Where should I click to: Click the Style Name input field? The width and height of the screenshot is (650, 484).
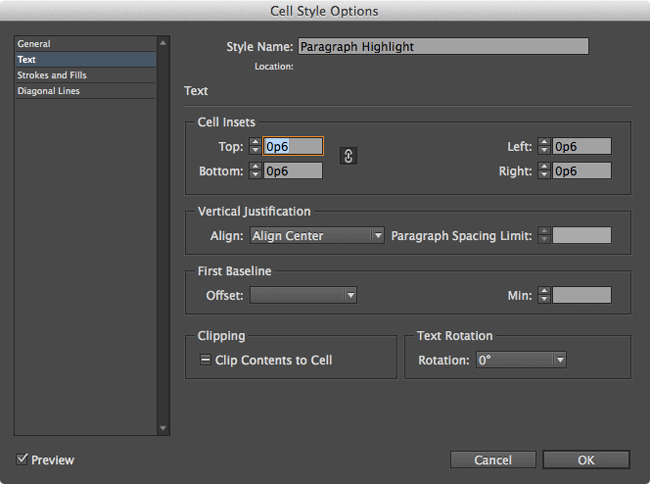(x=443, y=46)
